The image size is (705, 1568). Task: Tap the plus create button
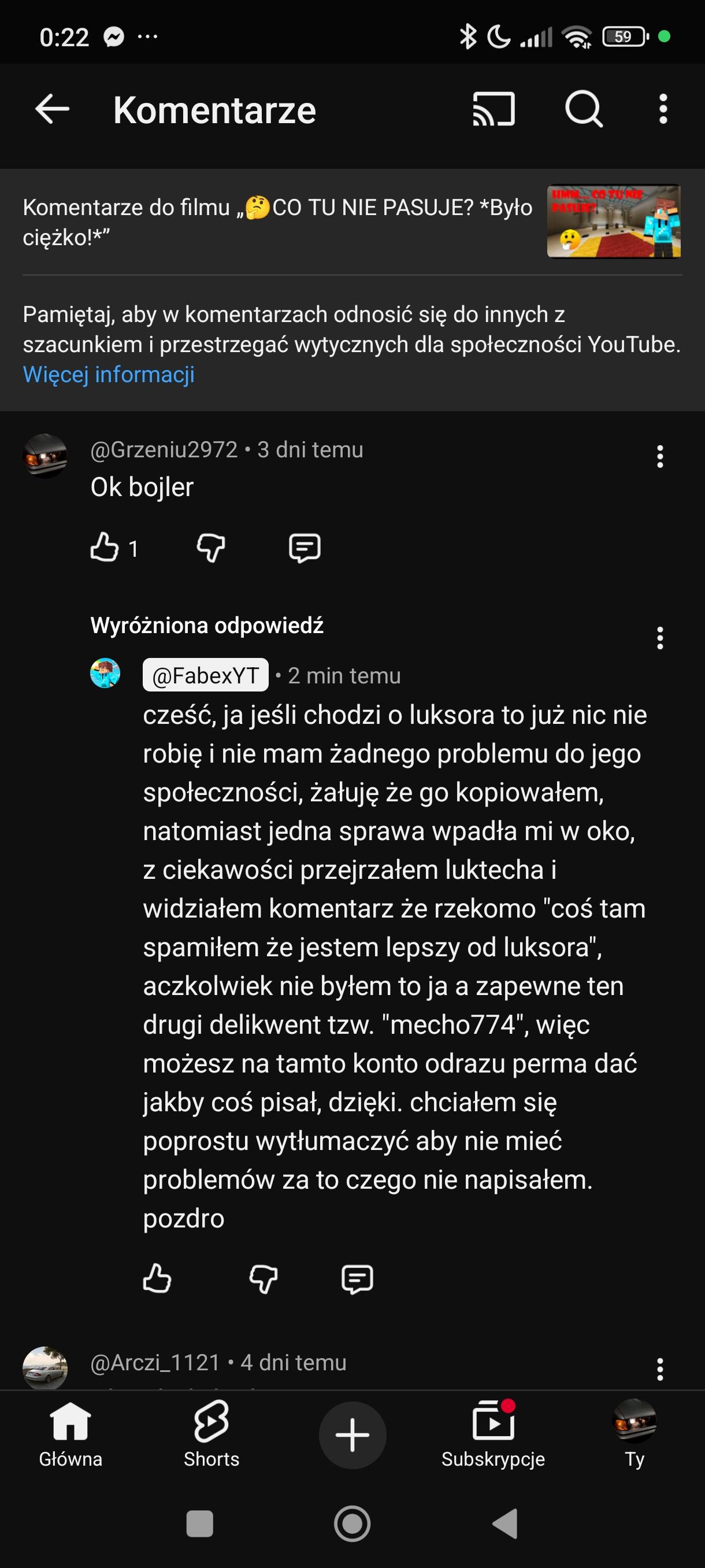[352, 1434]
